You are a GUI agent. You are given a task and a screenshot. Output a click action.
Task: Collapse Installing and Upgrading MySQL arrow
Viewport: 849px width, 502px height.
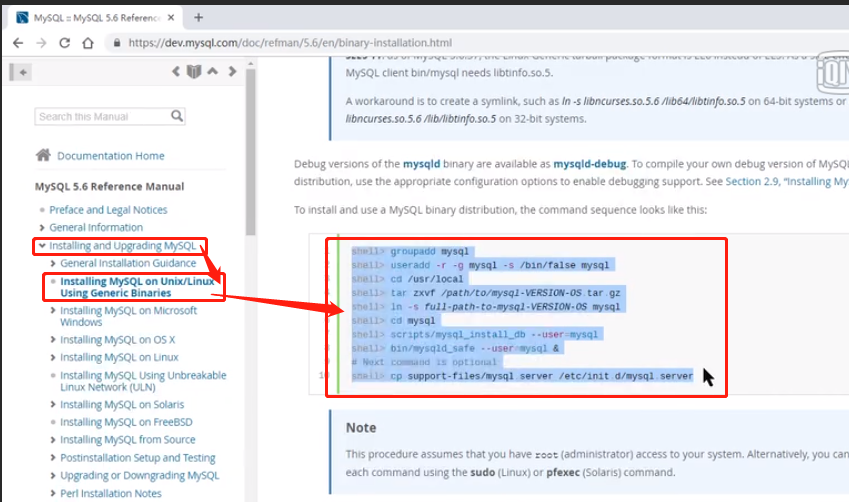pos(42,245)
